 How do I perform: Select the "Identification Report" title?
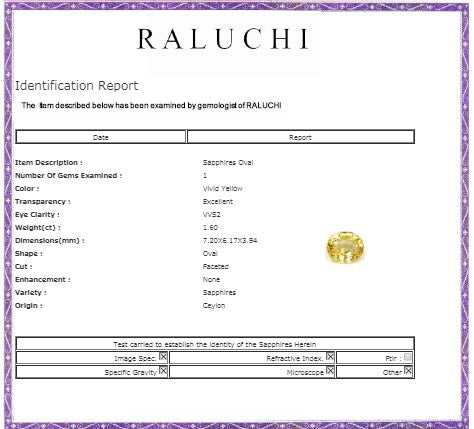pos(77,86)
